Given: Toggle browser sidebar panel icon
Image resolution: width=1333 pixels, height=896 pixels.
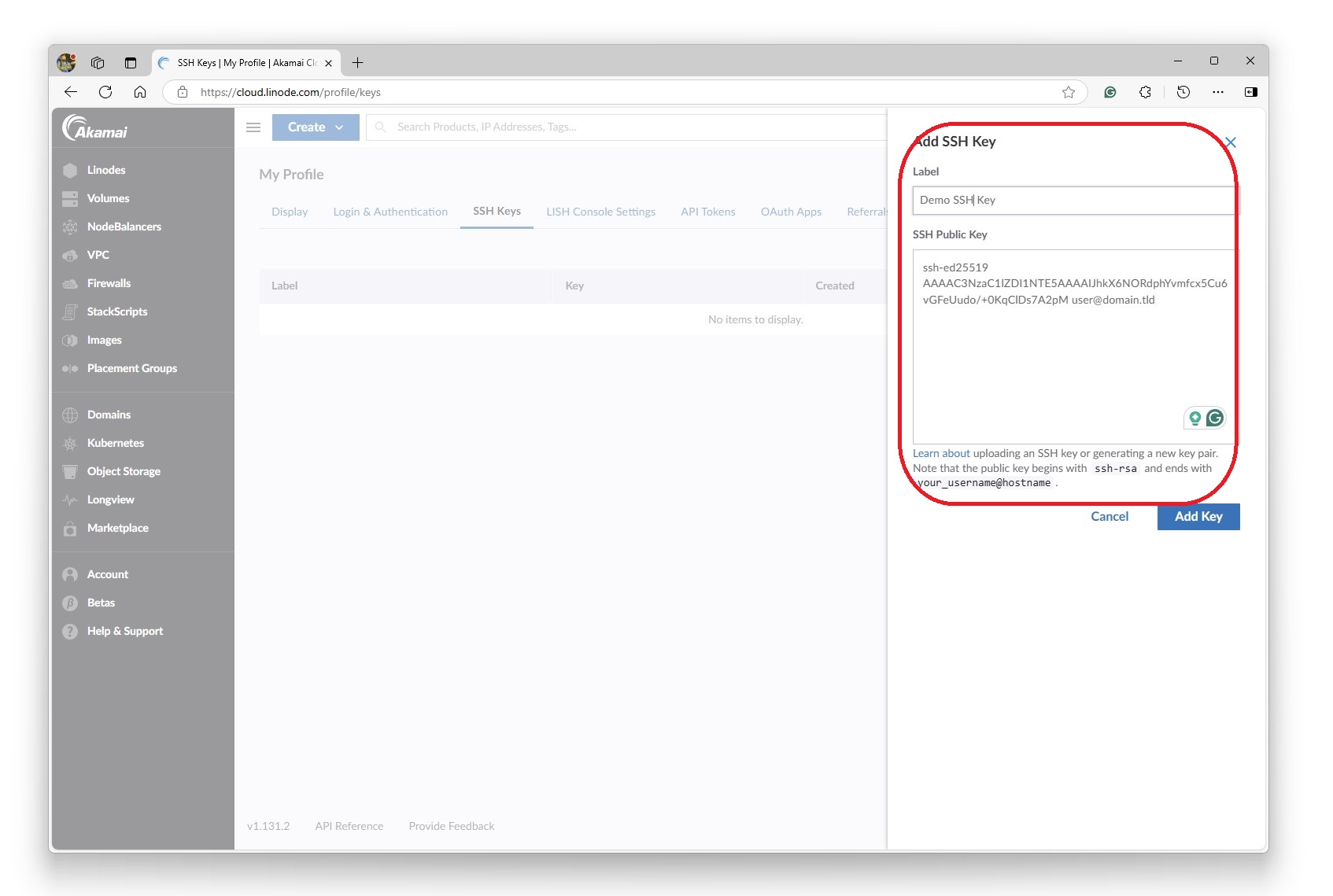Looking at the screenshot, I should click(1251, 92).
